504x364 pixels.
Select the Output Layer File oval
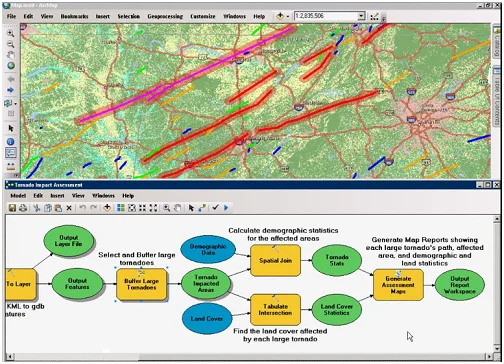pyautogui.click(x=69, y=241)
